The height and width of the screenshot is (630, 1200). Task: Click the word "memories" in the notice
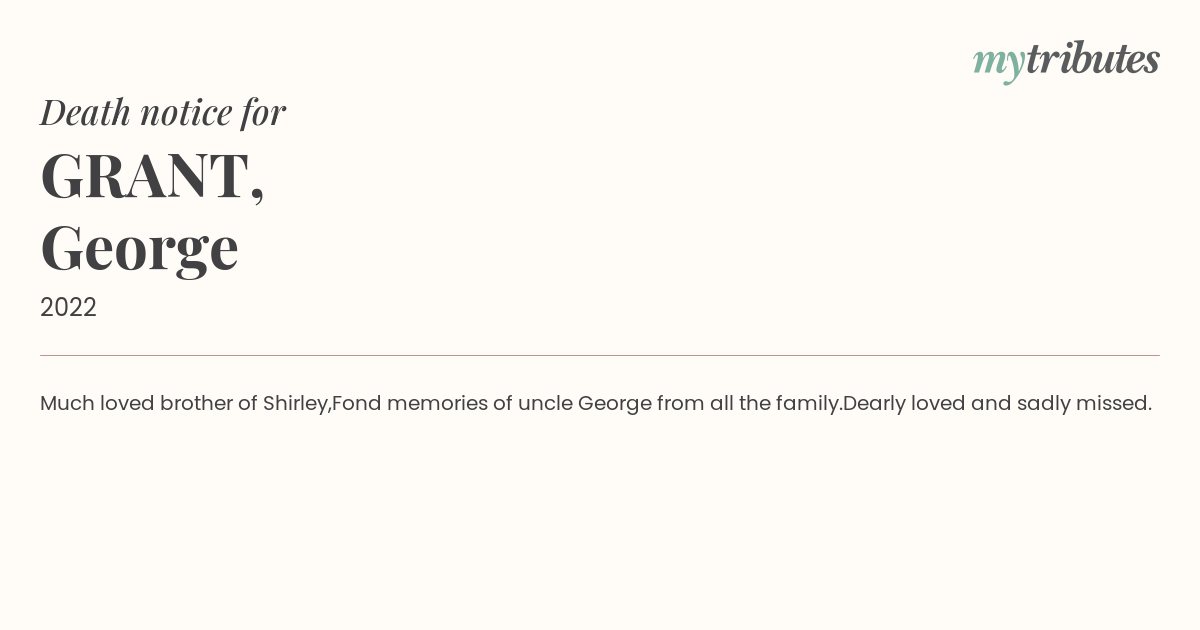[x=437, y=403]
